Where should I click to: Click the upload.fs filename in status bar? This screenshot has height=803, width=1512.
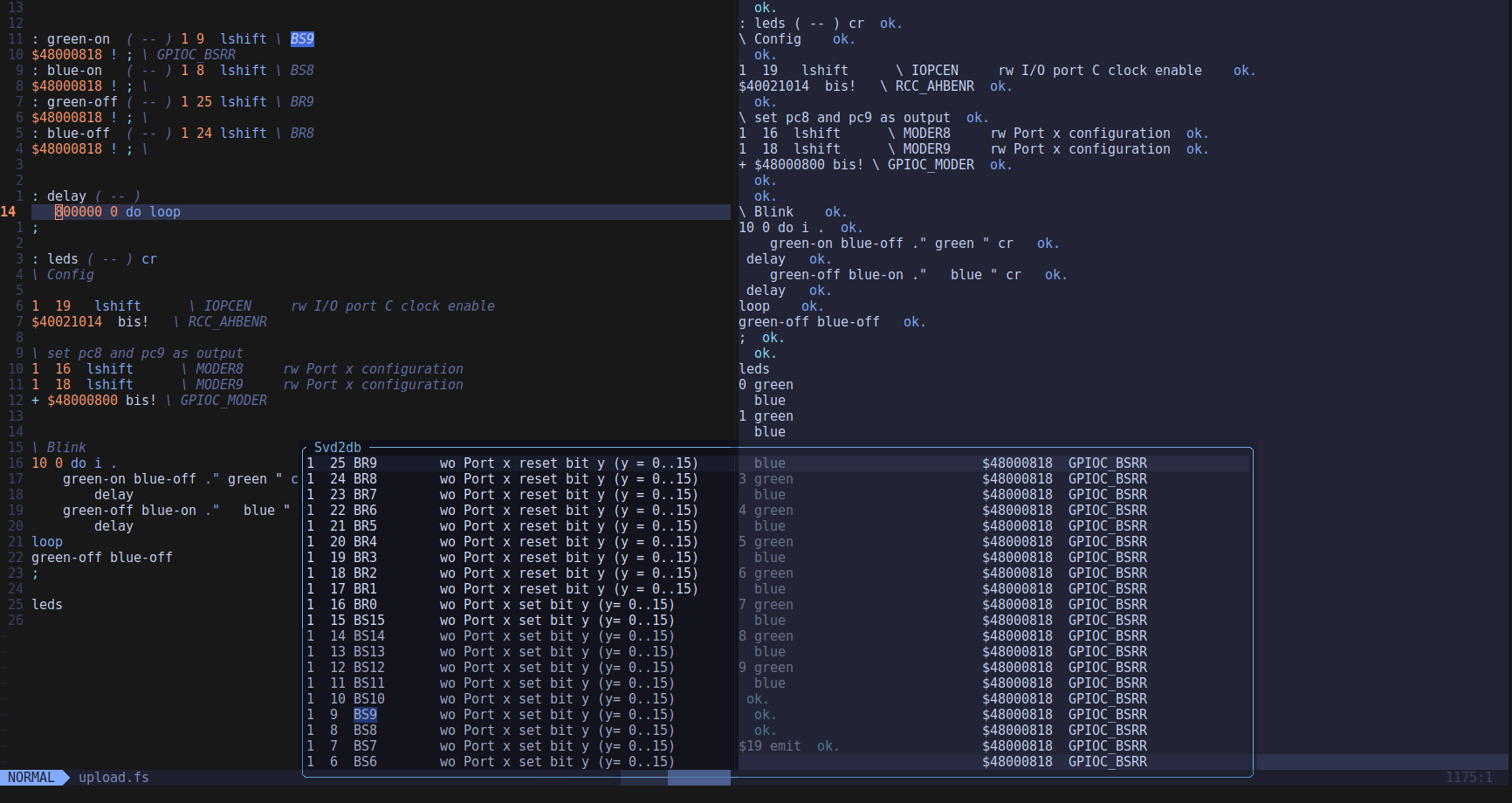pyautogui.click(x=113, y=778)
